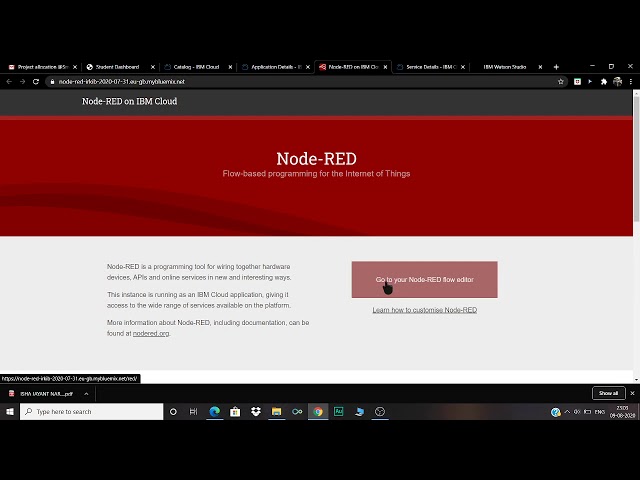Close the Service Details tab
The height and width of the screenshot is (480, 640).
tap(463, 67)
